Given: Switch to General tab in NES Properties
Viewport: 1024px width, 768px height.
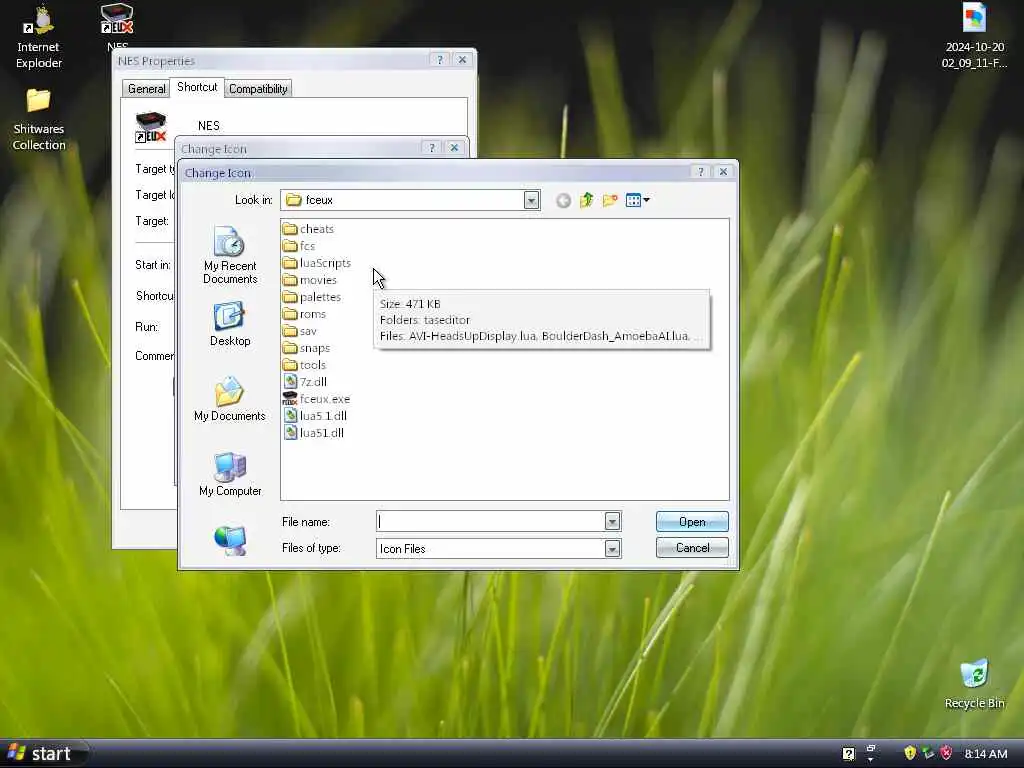Looking at the screenshot, I should [146, 89].
